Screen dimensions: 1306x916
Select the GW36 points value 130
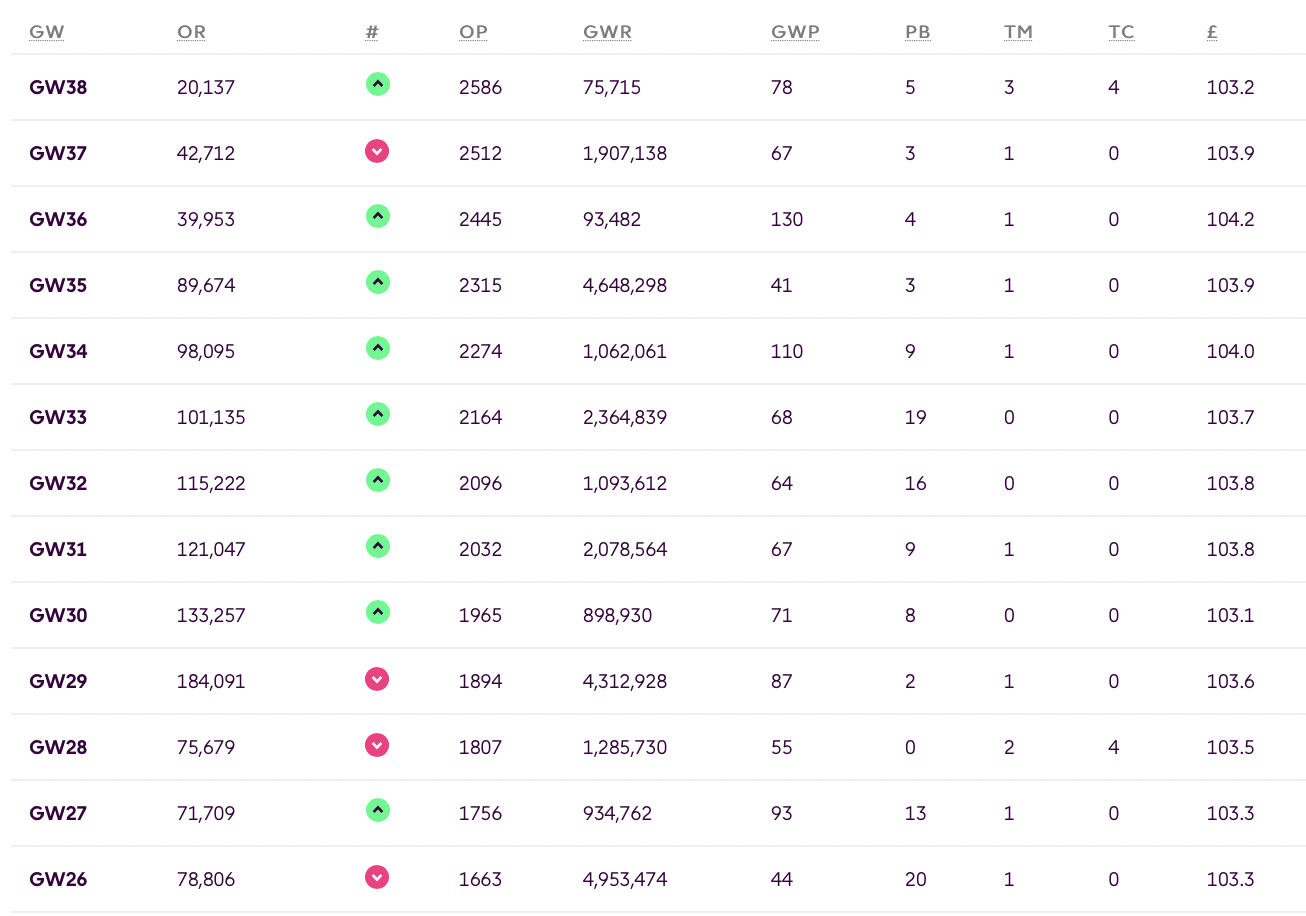pyautogui.click(x=787, y=219)
